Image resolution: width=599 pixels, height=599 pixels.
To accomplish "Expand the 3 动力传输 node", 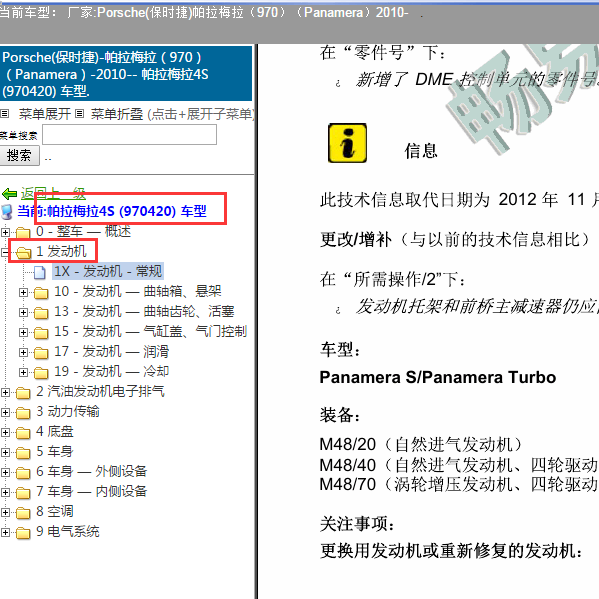I will pyautogui.click(x=5, y=412).
